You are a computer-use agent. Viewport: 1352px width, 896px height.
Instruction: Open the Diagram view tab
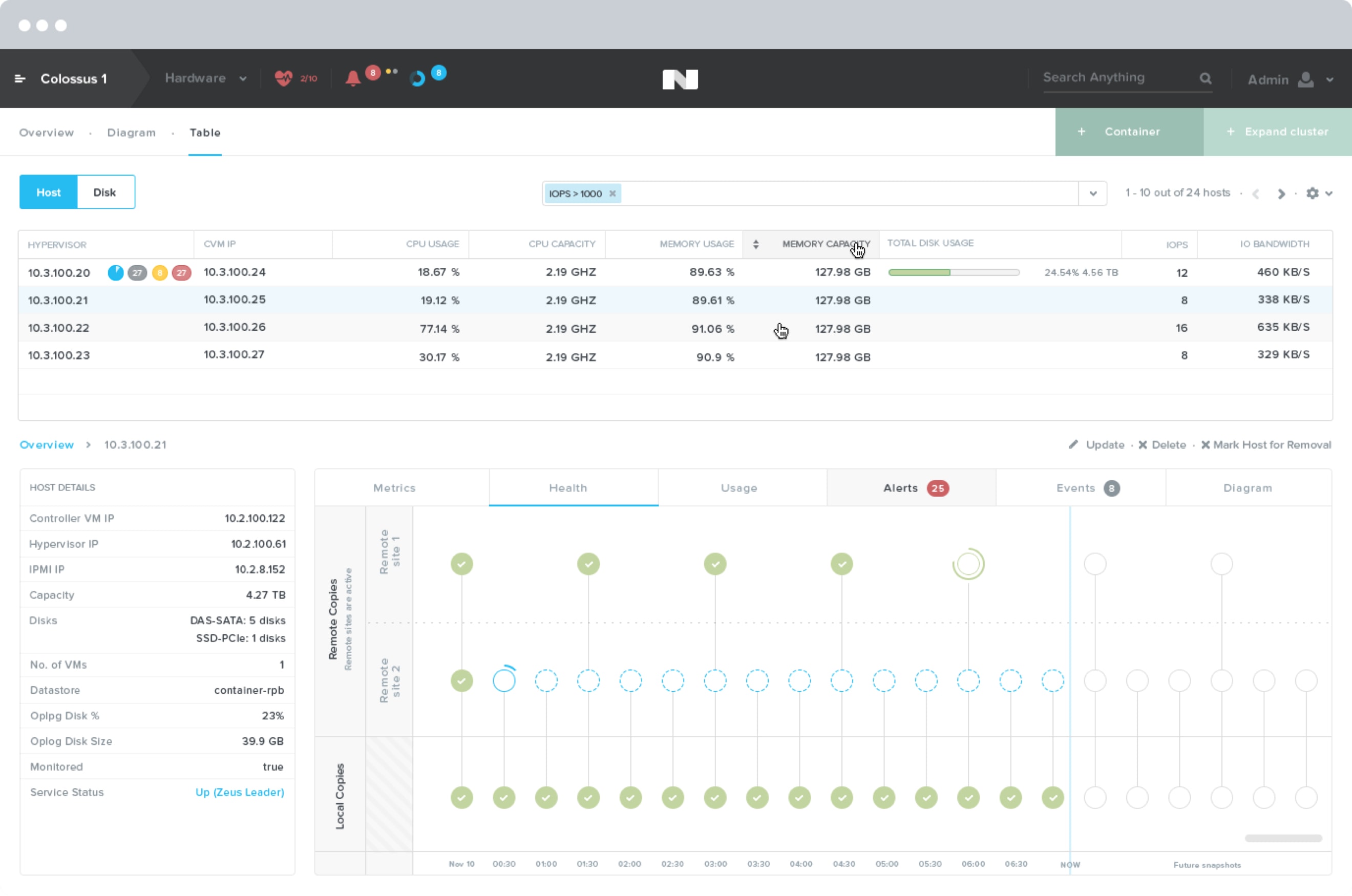click(132, 133)
